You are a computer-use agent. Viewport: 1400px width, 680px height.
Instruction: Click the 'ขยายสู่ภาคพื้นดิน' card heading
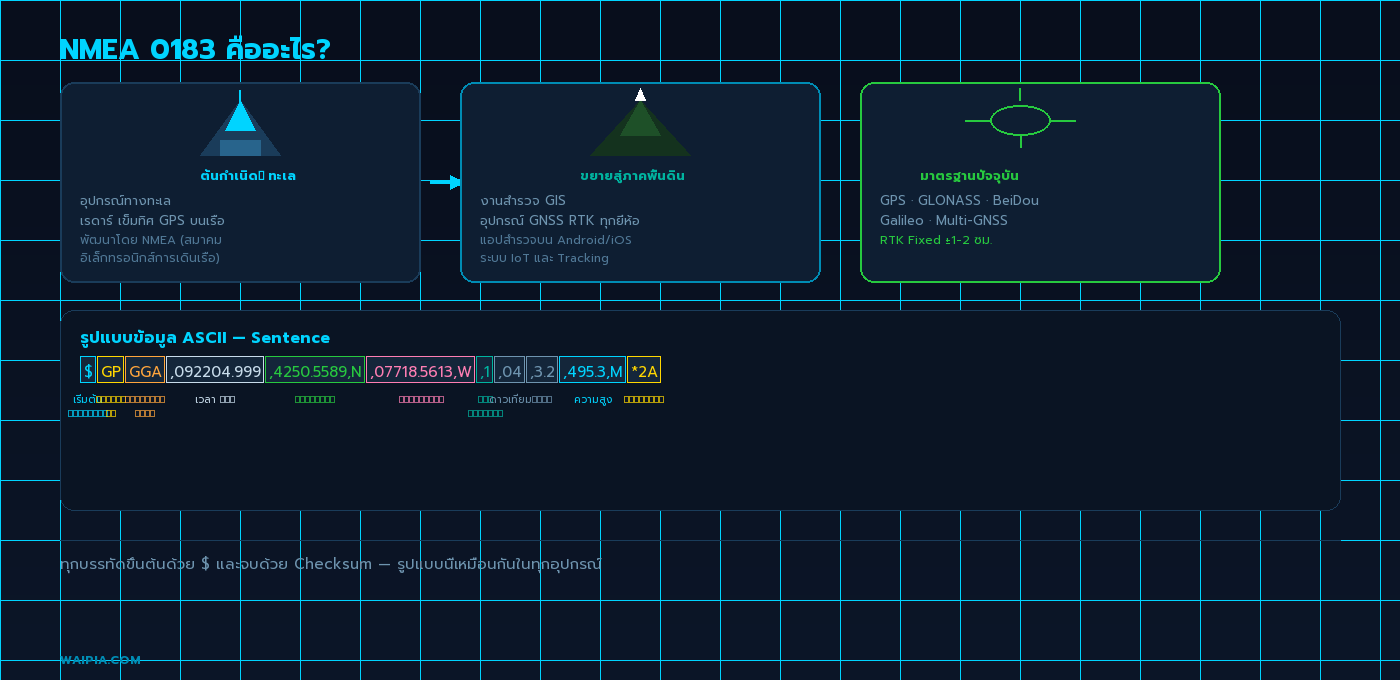pyautogui.click(x=632, y=176)
